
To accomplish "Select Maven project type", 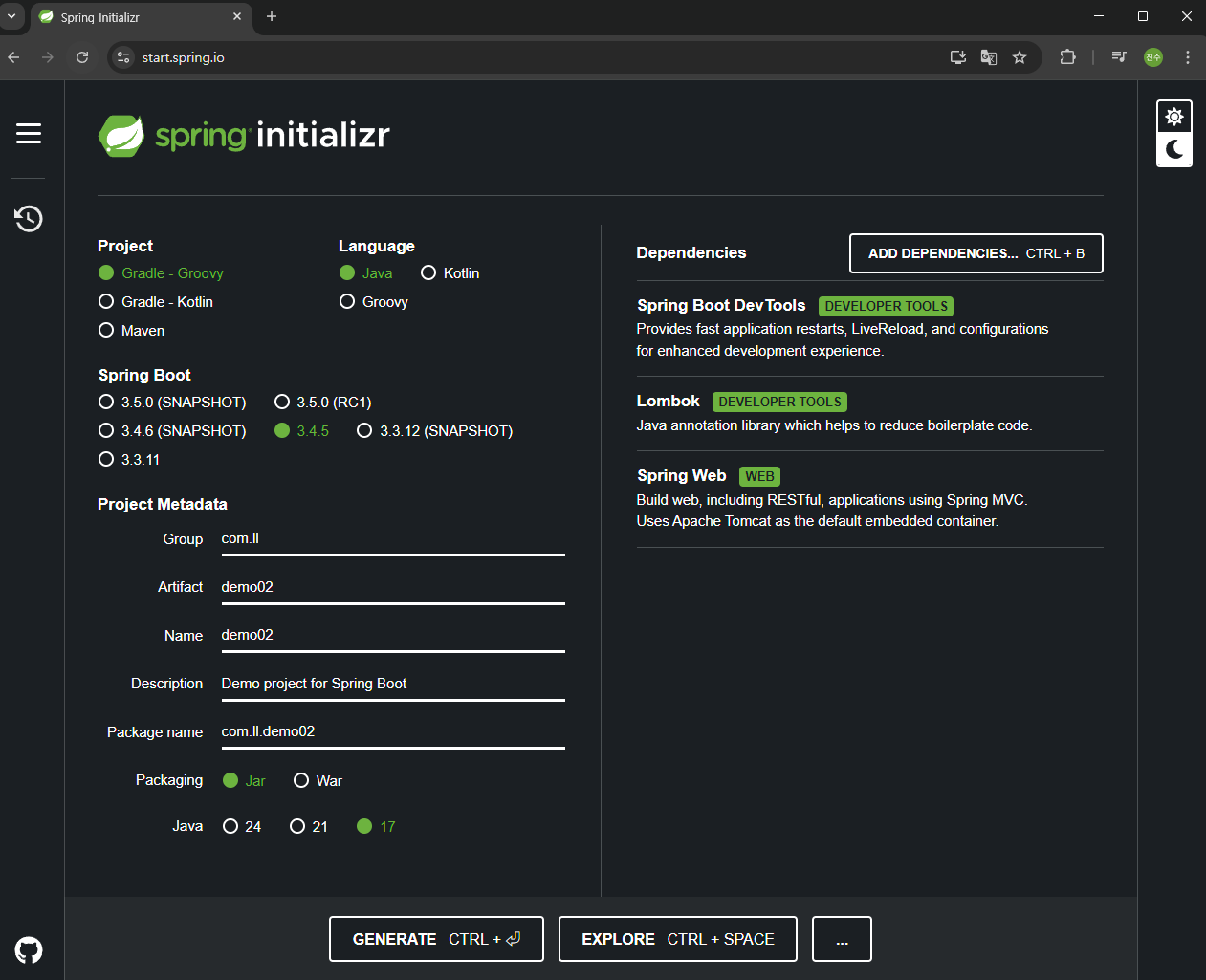I will (x=132, y=331).
